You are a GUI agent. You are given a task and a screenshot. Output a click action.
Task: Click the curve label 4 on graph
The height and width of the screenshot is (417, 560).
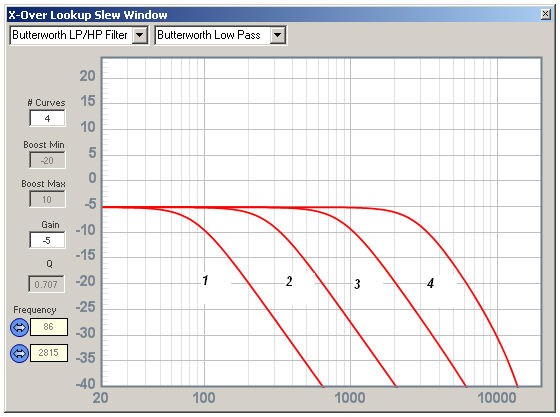tap(431, 283)
